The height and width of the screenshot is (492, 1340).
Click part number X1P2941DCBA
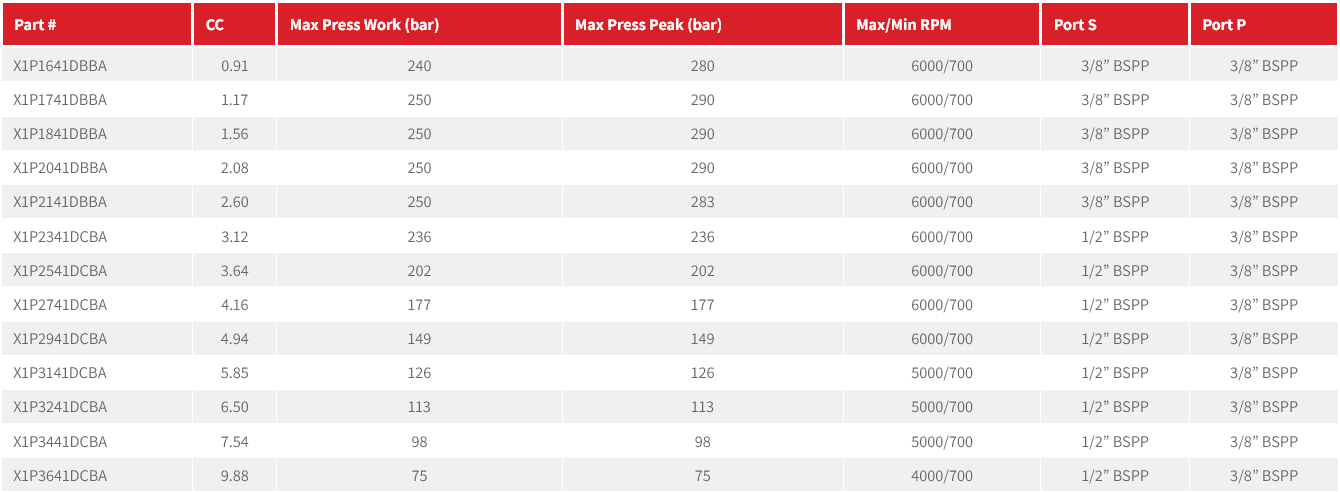pos(60,339)
